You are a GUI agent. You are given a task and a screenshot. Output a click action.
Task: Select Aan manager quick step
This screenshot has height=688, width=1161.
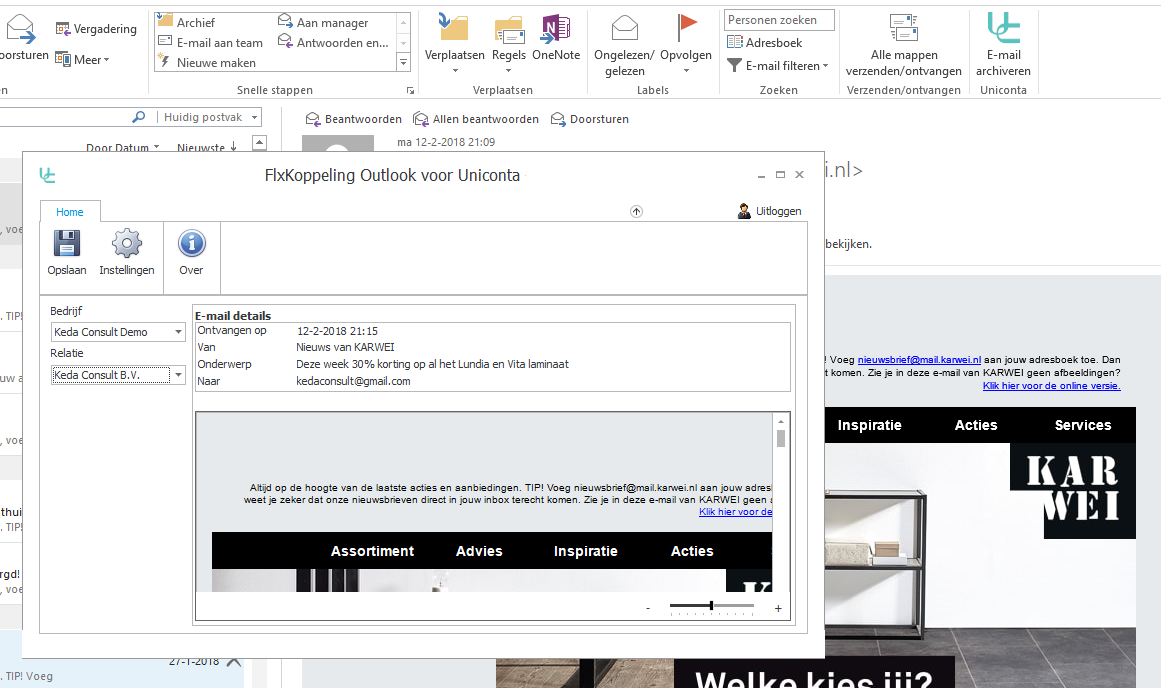[x=323, y=23]
